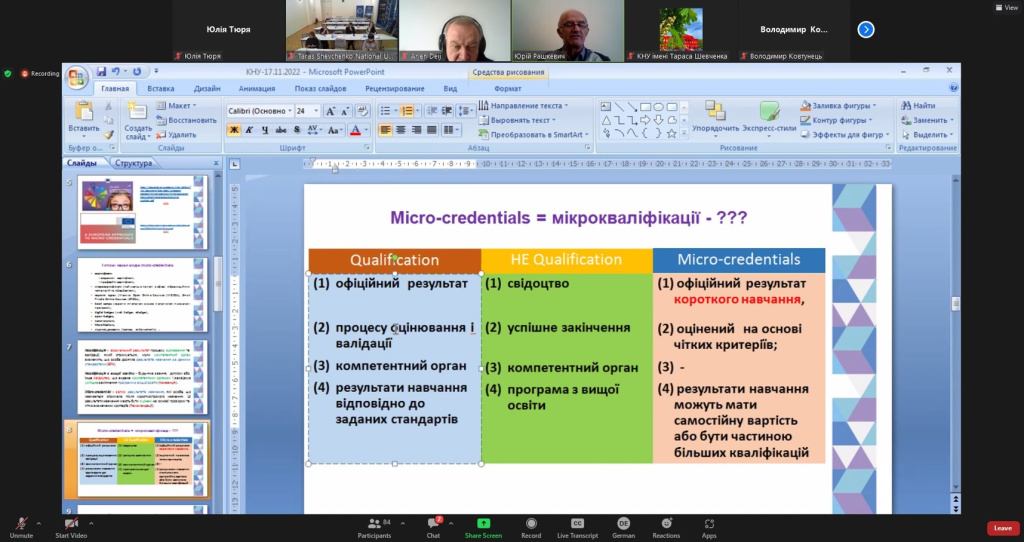
Task: Open Заливка фигуры fill color
Action: (838, 105)
